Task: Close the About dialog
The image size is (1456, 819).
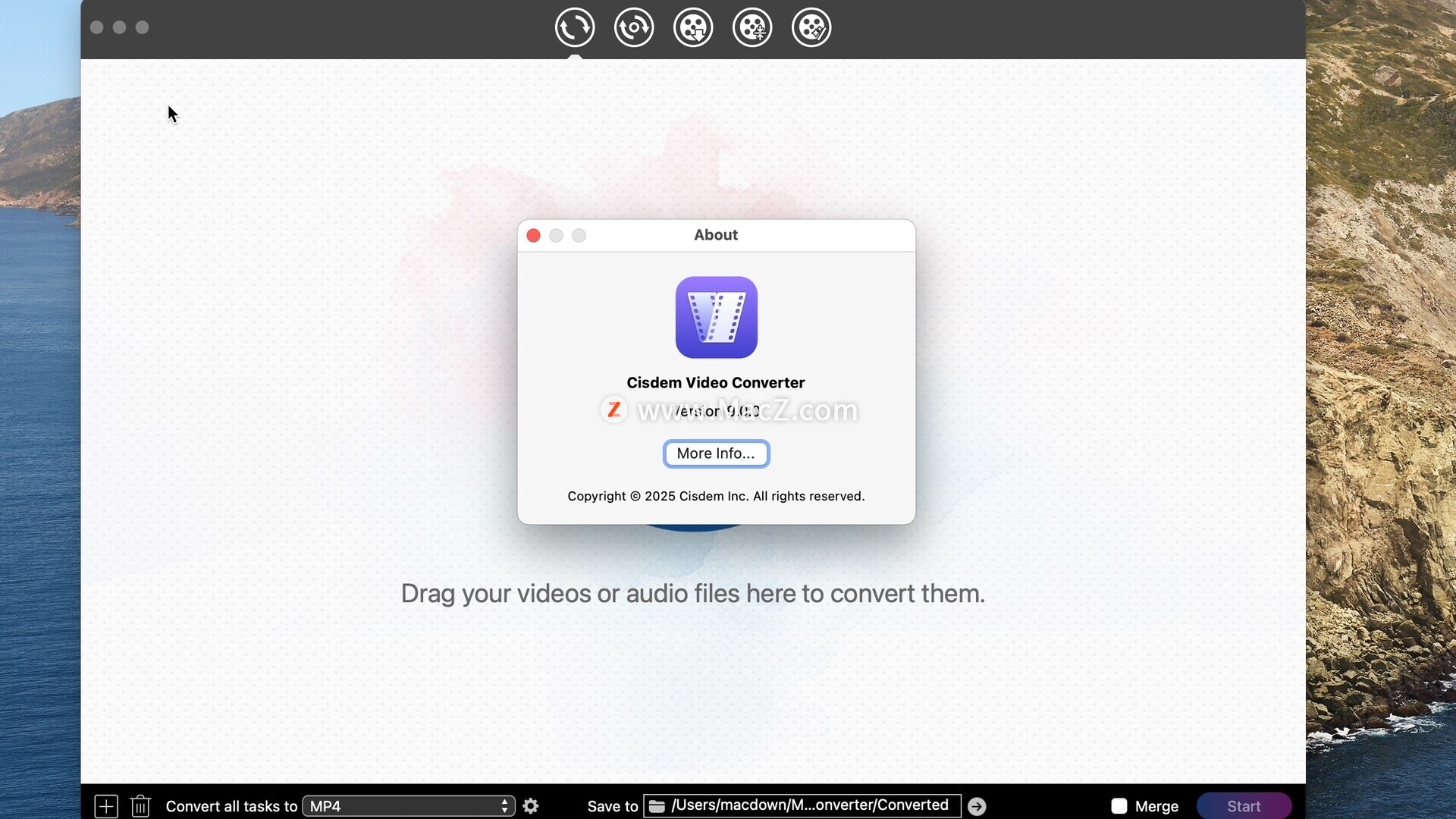Action: tap(533, 236)
